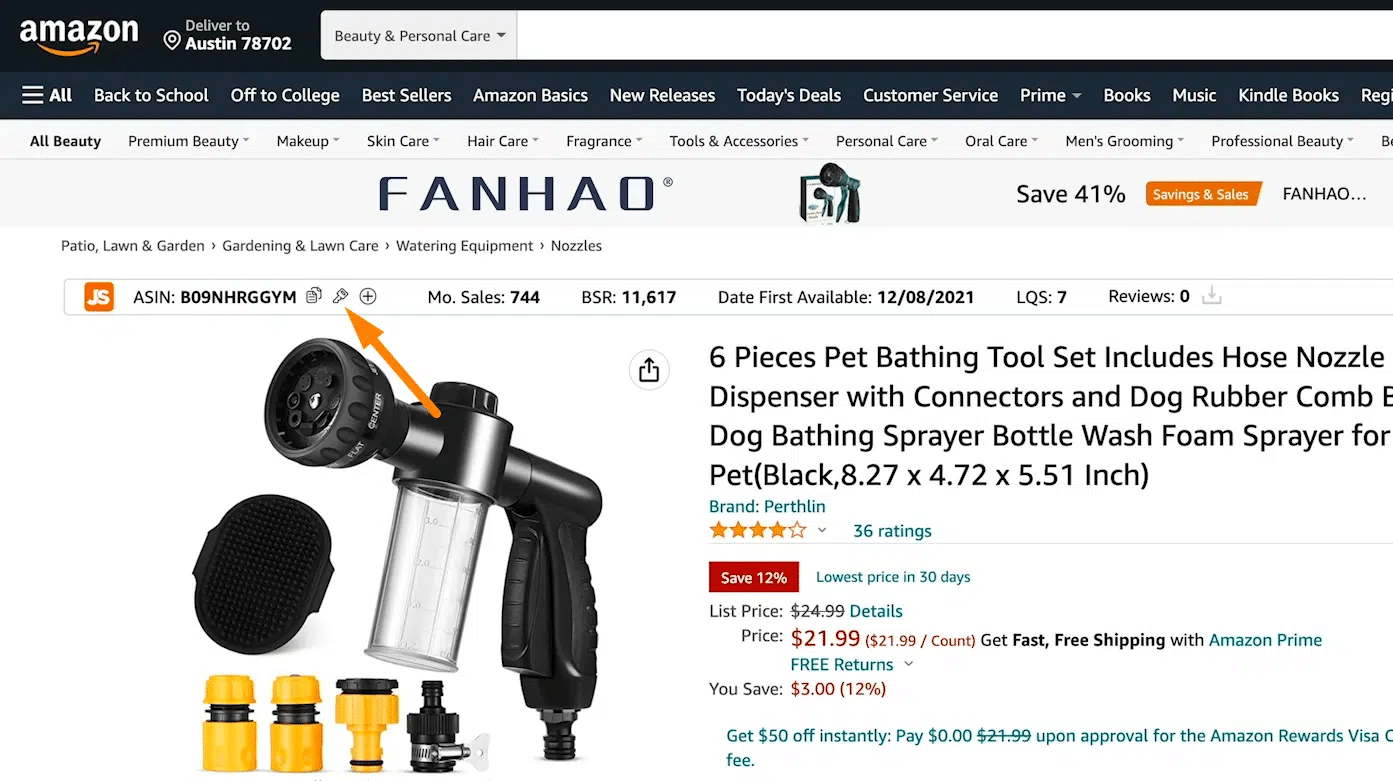This screenshot has width=1393, height=781.
Task: Click the plus circle icon in the Jungle Scout bar
Action: [368, 296]
